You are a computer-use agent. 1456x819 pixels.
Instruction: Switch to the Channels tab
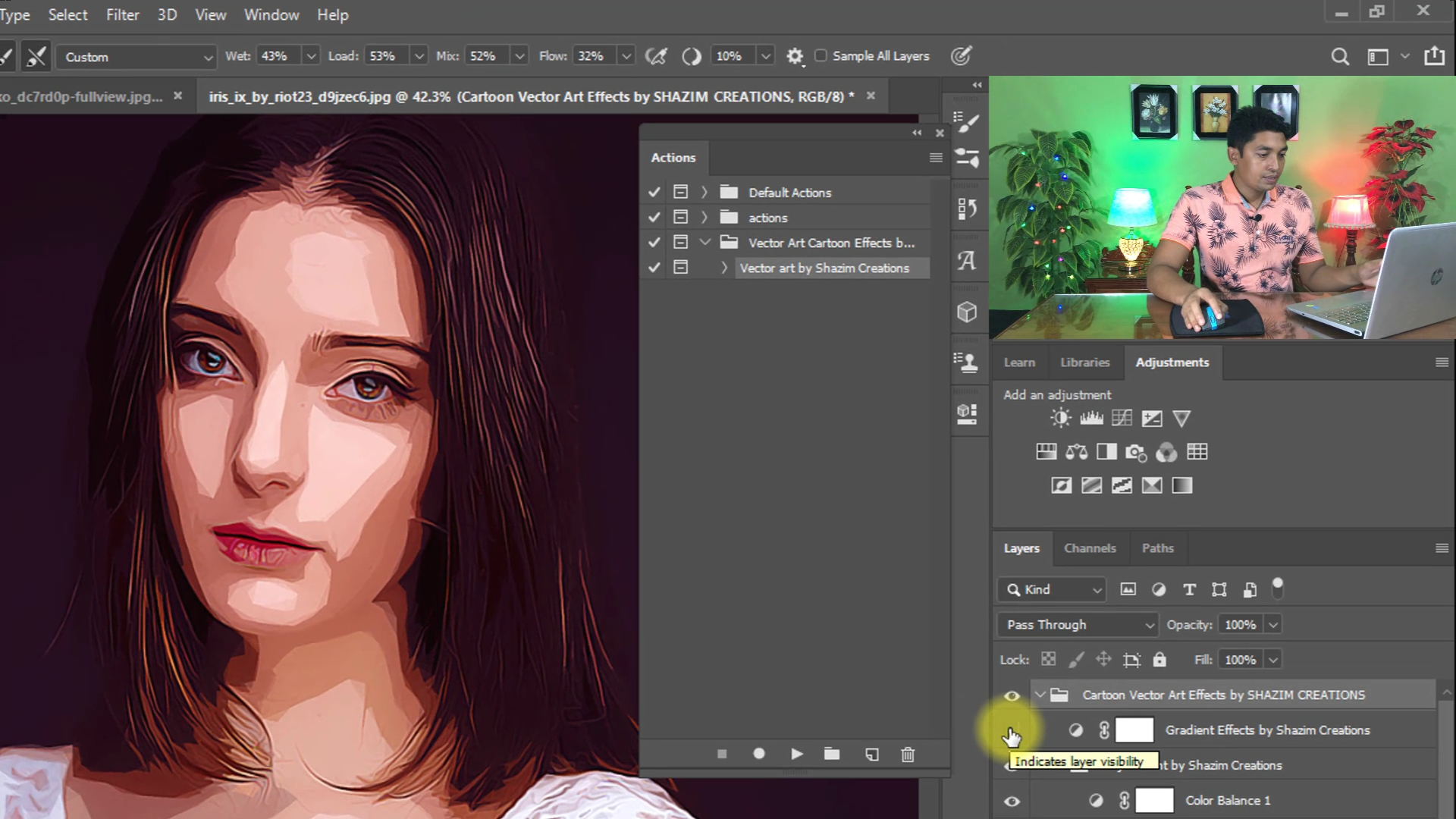1089,548
